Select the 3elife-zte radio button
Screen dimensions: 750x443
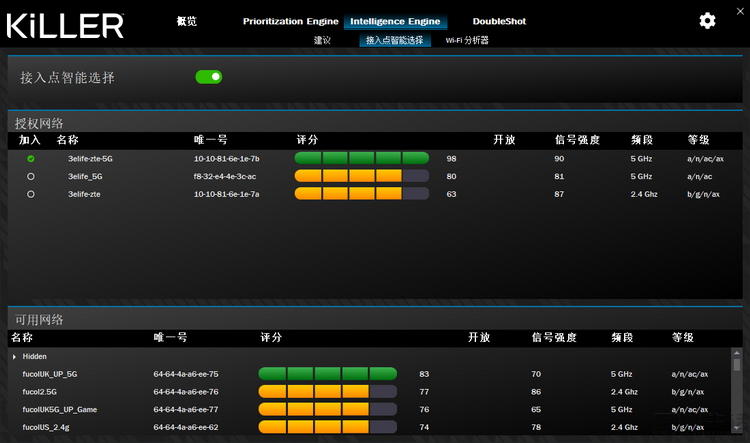coord(31,194)
